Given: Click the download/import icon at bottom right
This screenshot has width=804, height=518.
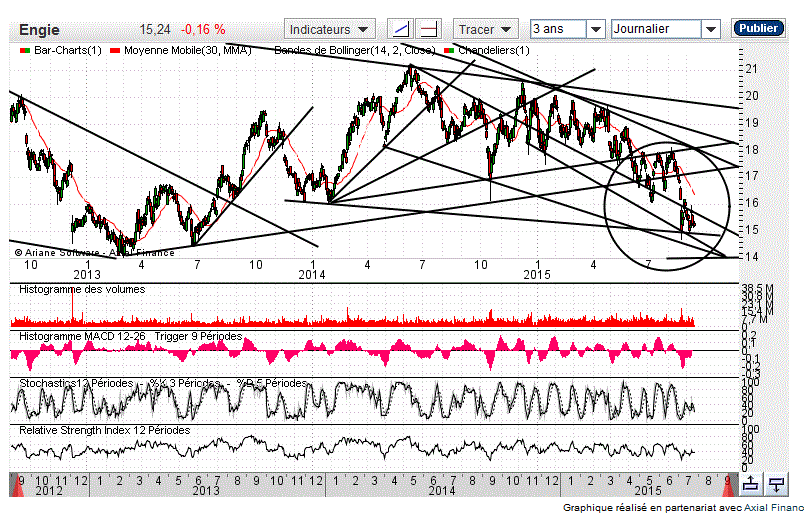Looking at the screenshot, I should point(777,484).
